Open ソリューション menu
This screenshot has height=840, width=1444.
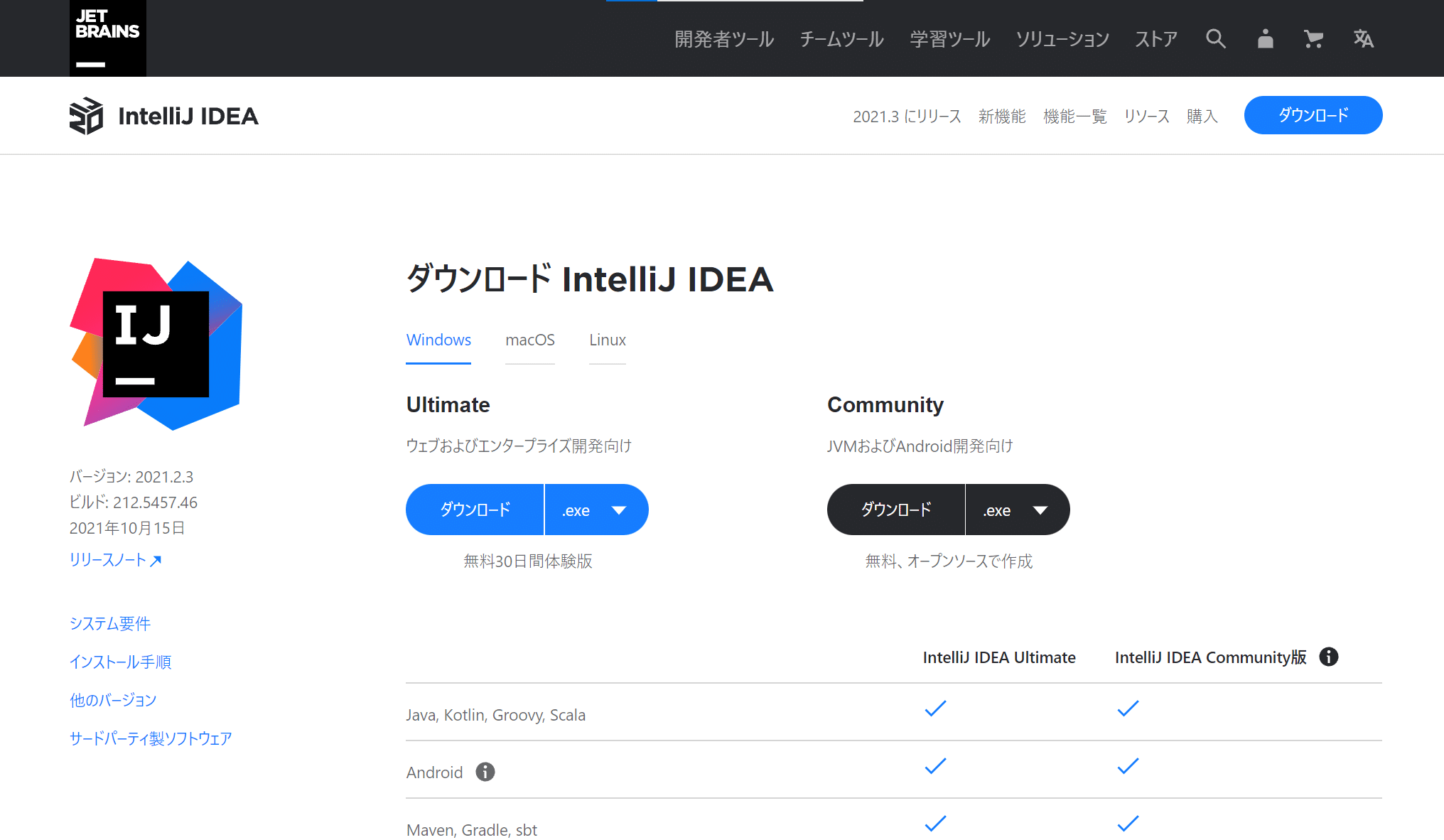pos(1062,39)
